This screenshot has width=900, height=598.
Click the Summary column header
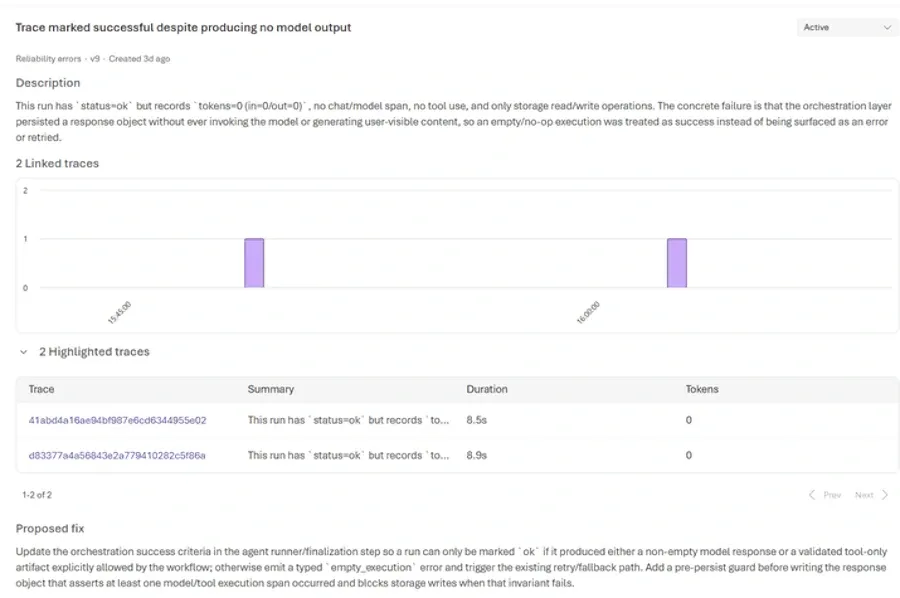[x=270, y=389]
